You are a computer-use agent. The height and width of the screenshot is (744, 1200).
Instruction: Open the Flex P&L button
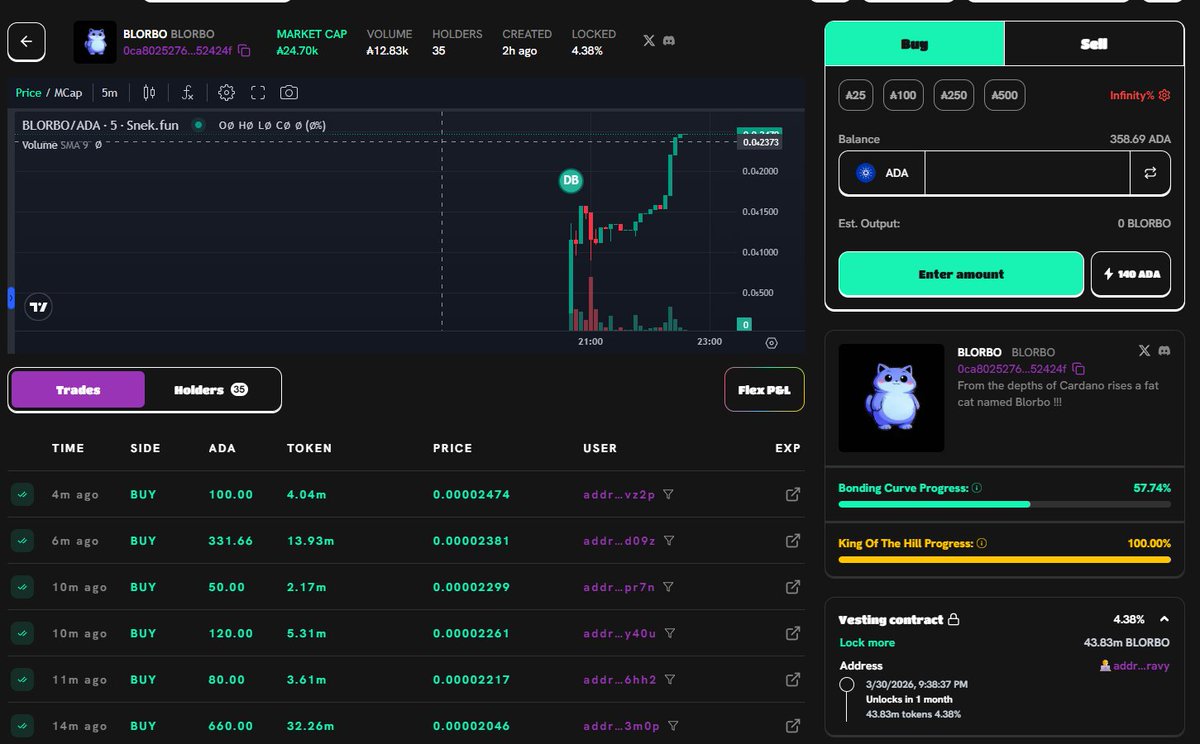tap(764, 390)
